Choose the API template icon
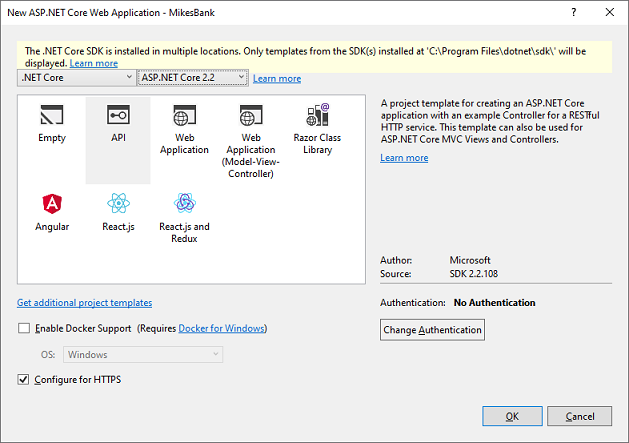Image resolution: width=629 pixels, height=443 pixels. point(118,115)
